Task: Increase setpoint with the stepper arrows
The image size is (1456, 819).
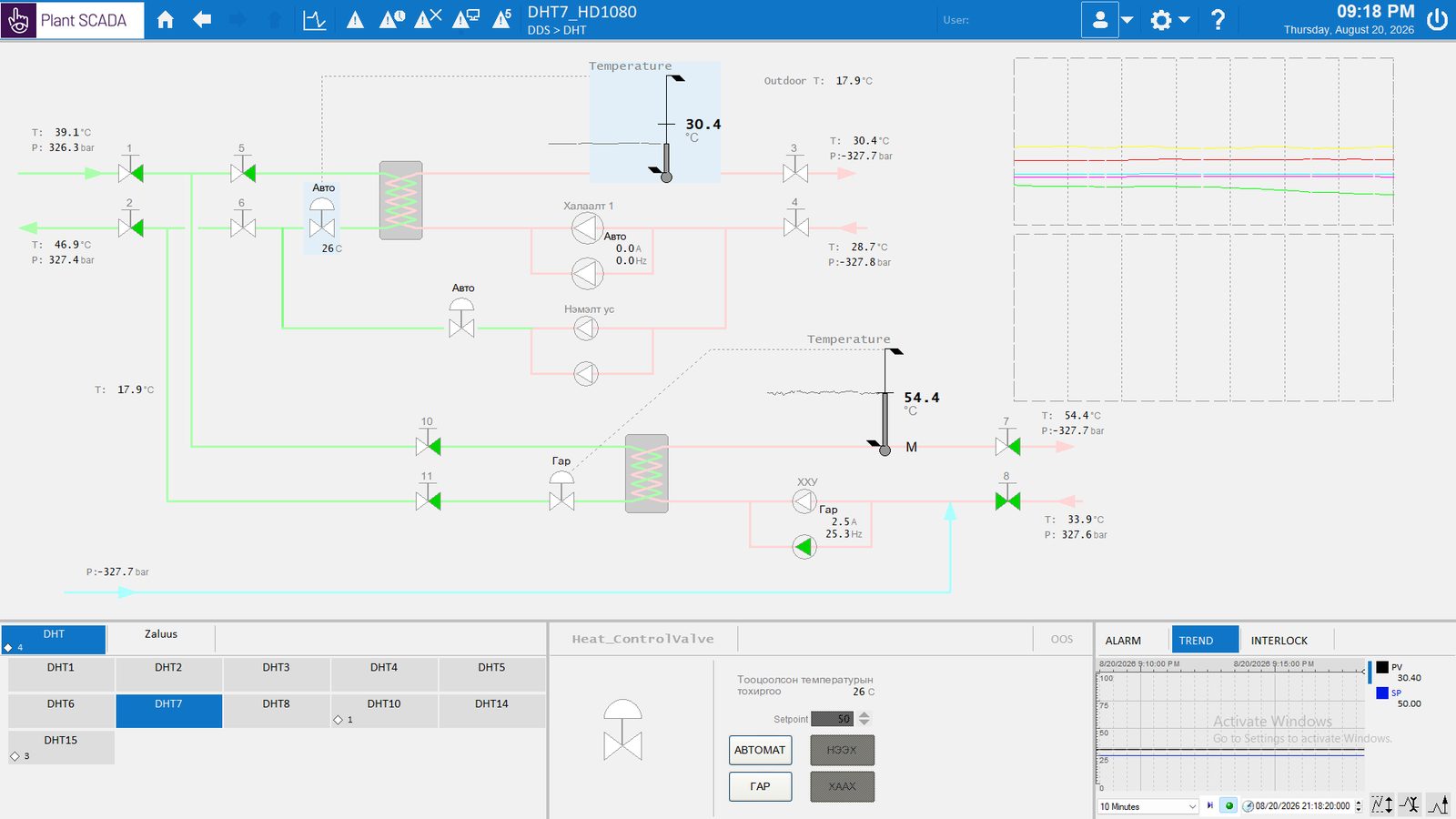Action: click(864, 715)
